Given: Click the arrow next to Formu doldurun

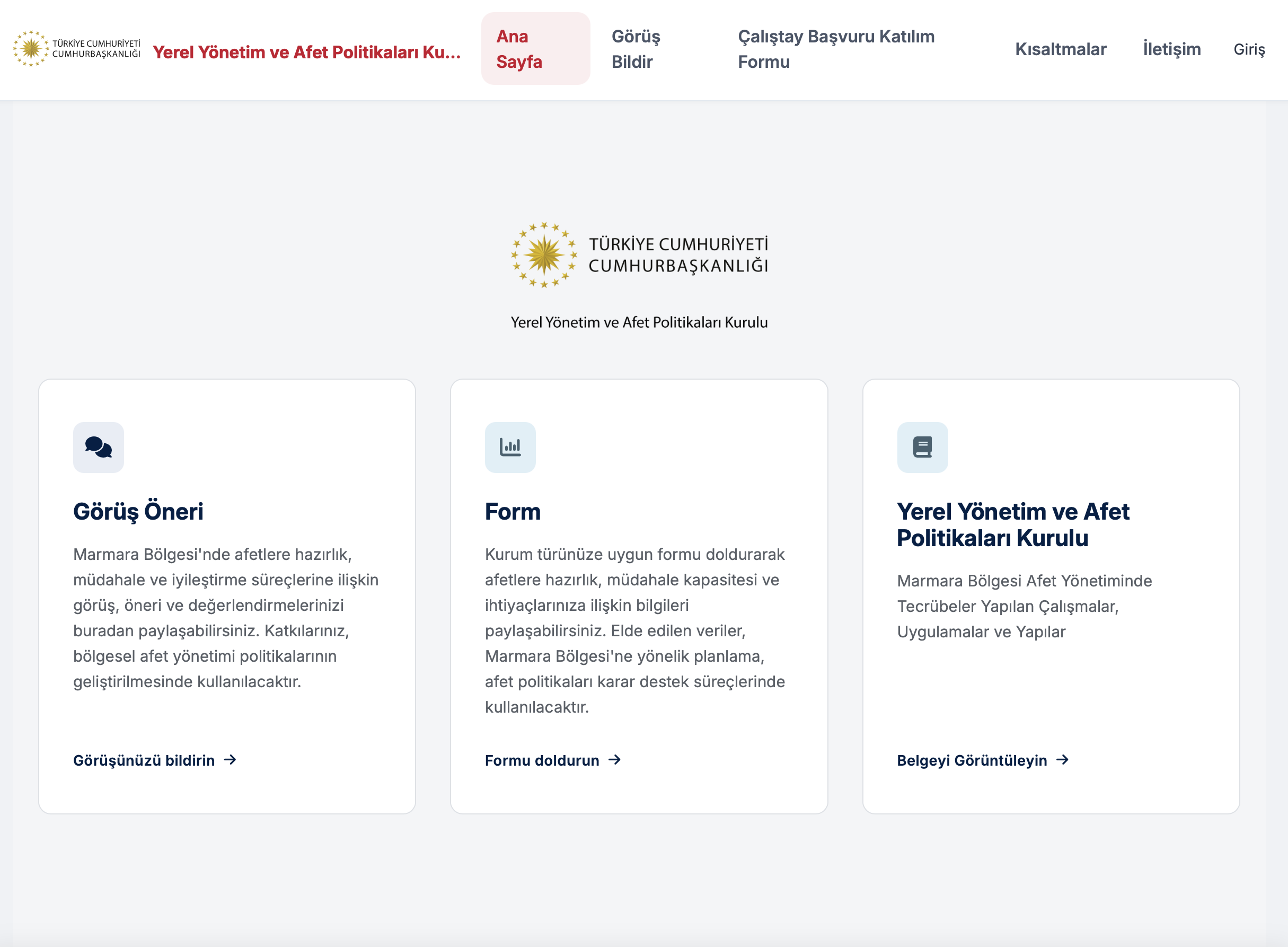Looking at the screenshot, I should pyautogui.click(x=614, y=759).
